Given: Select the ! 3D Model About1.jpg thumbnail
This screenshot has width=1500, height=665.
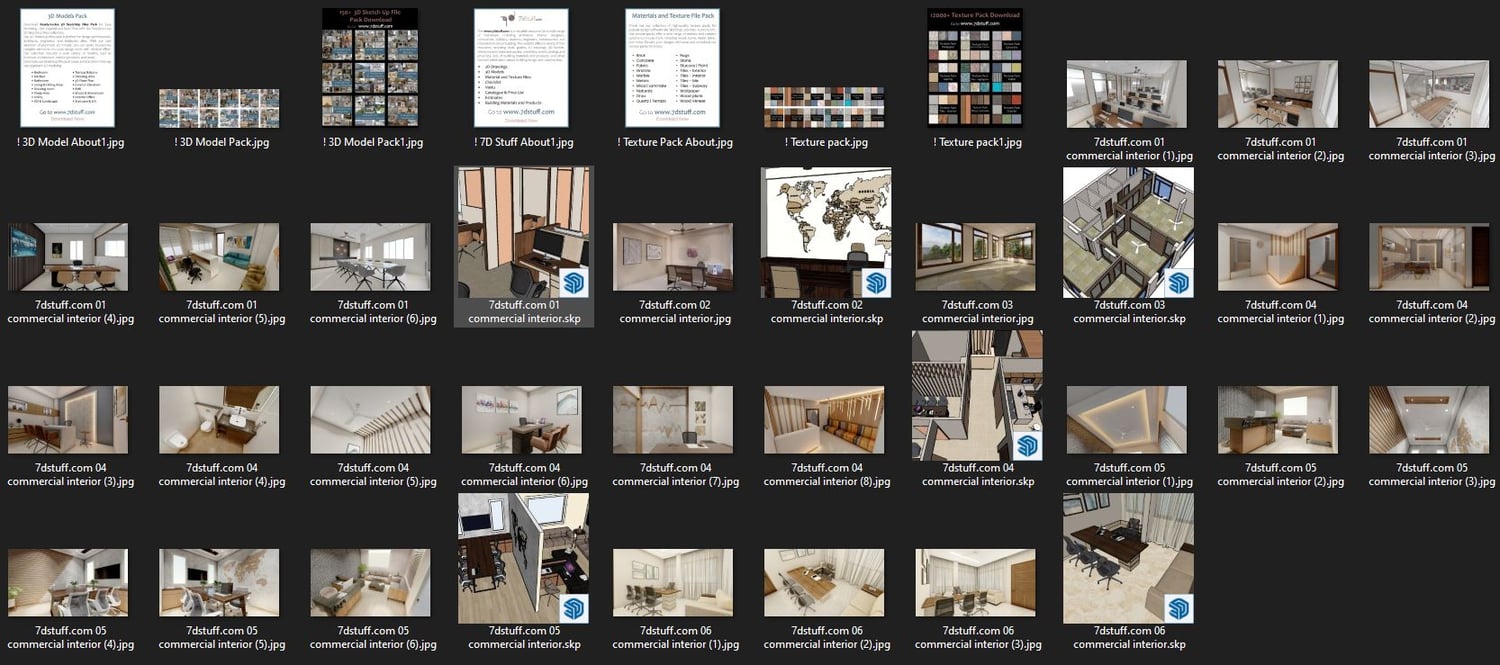Looking at the screenshot, I should coord(67,68).
